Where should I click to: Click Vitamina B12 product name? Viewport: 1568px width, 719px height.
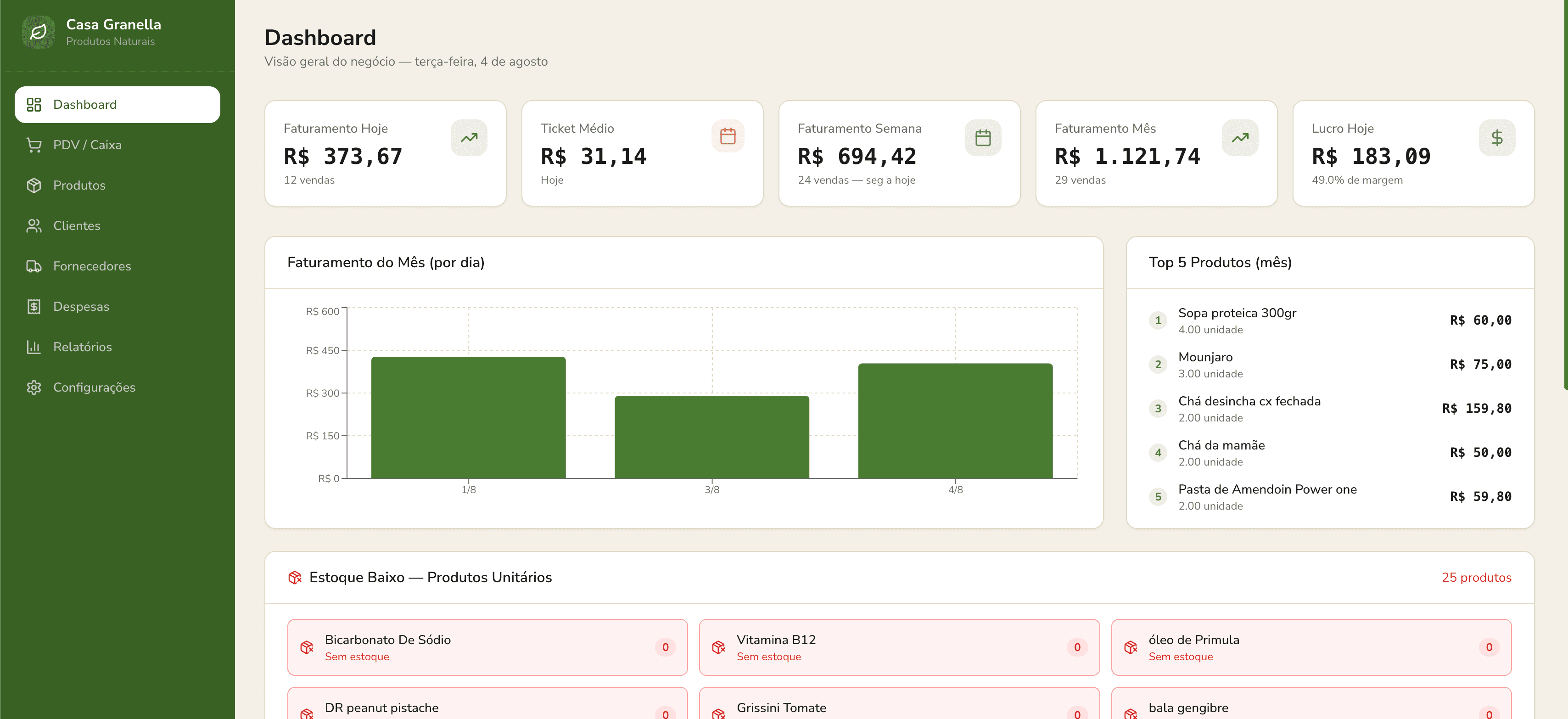click(x=776, y=640)
